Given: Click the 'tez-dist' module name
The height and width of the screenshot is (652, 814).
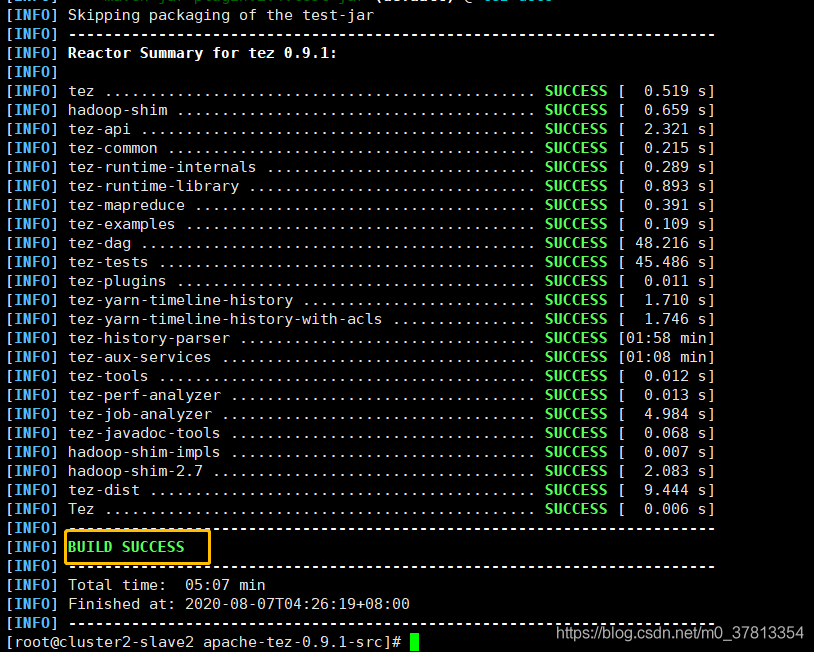Looking at the screenshot, I should pos(104,490).
